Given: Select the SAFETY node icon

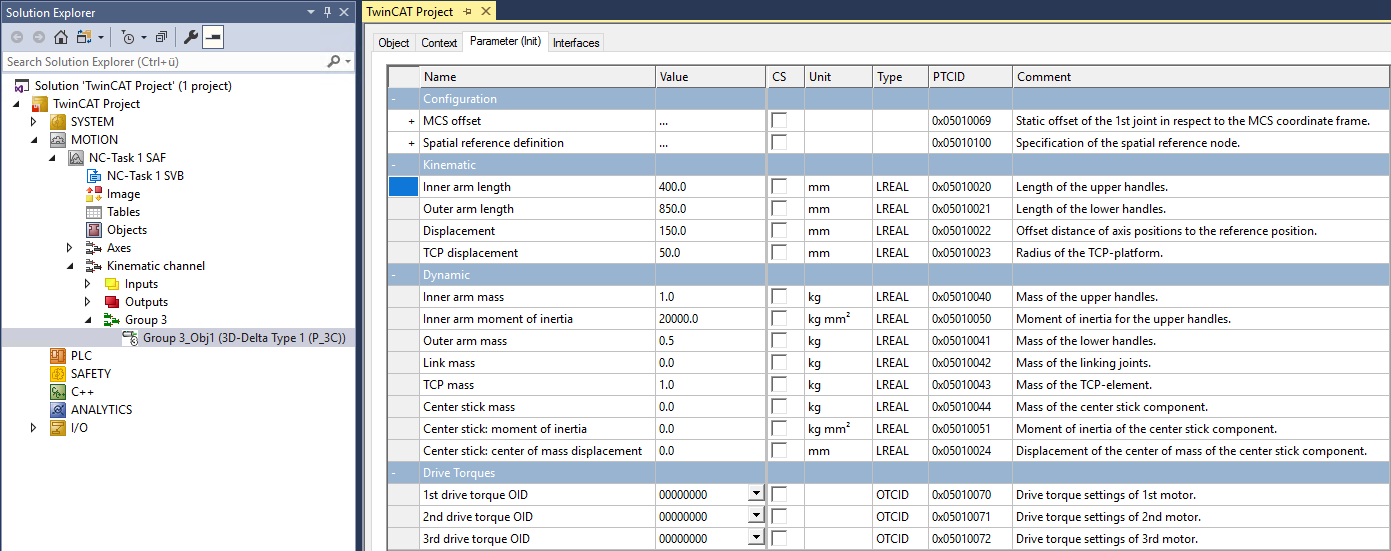Looking at the screenshot, I should point(58,374).
